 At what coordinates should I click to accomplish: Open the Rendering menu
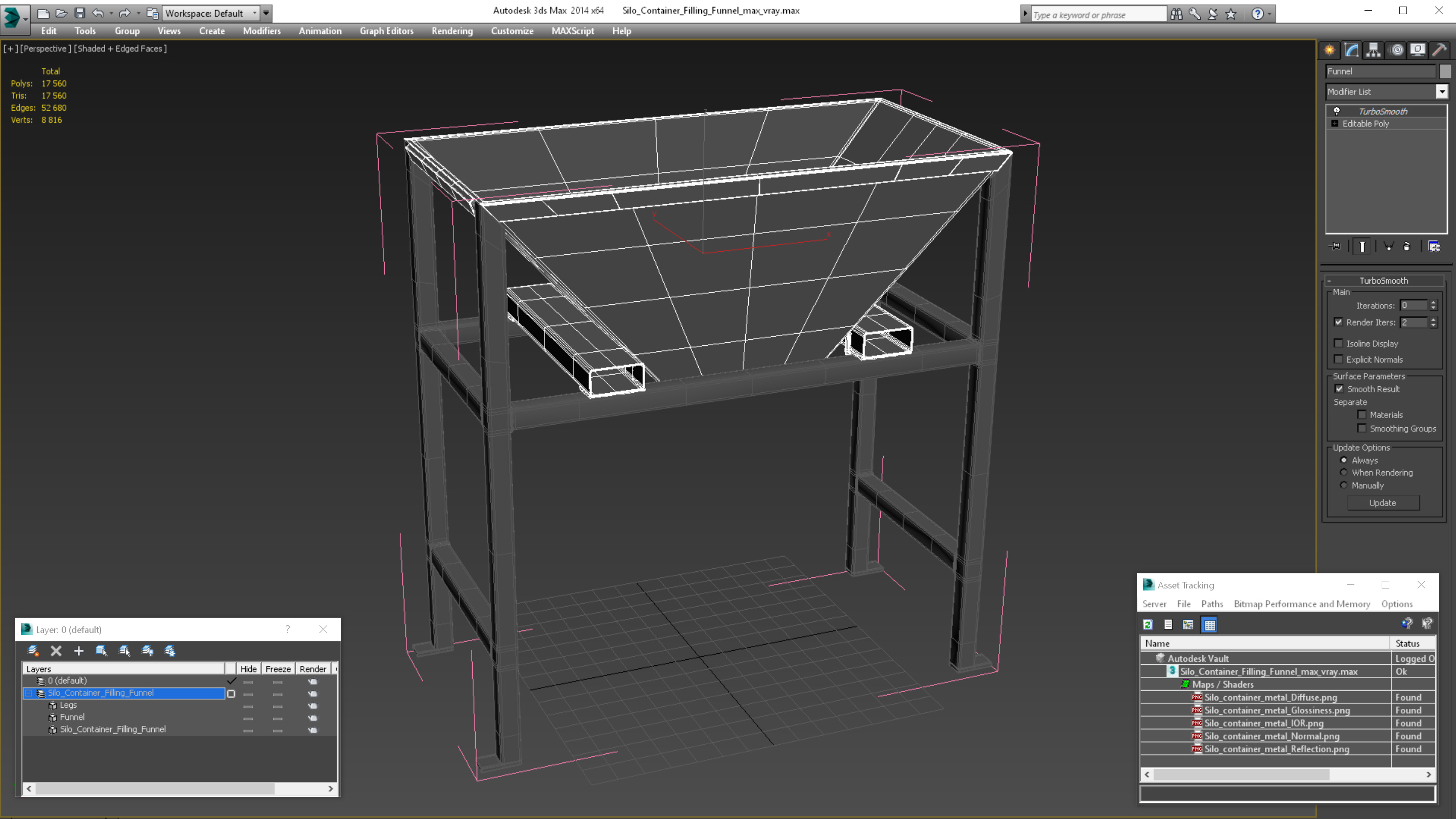[x=451, y=31]
